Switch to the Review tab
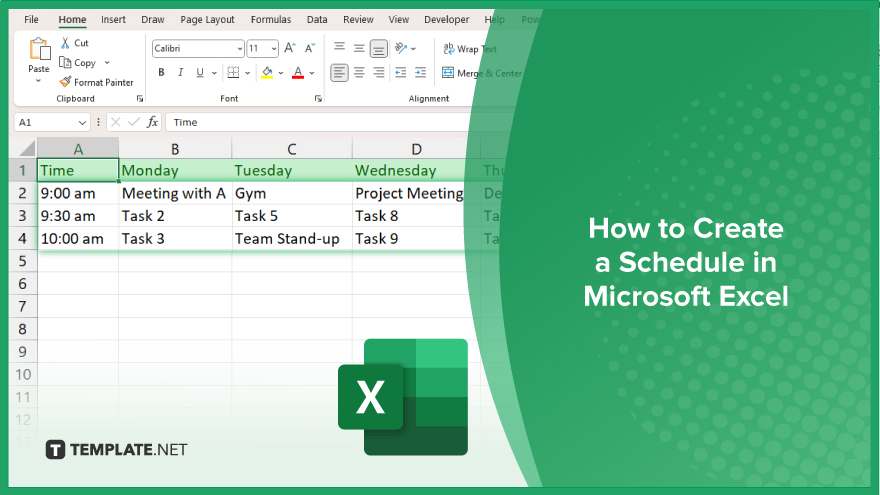Screen dimensions: 880x495 coord(358,20)
